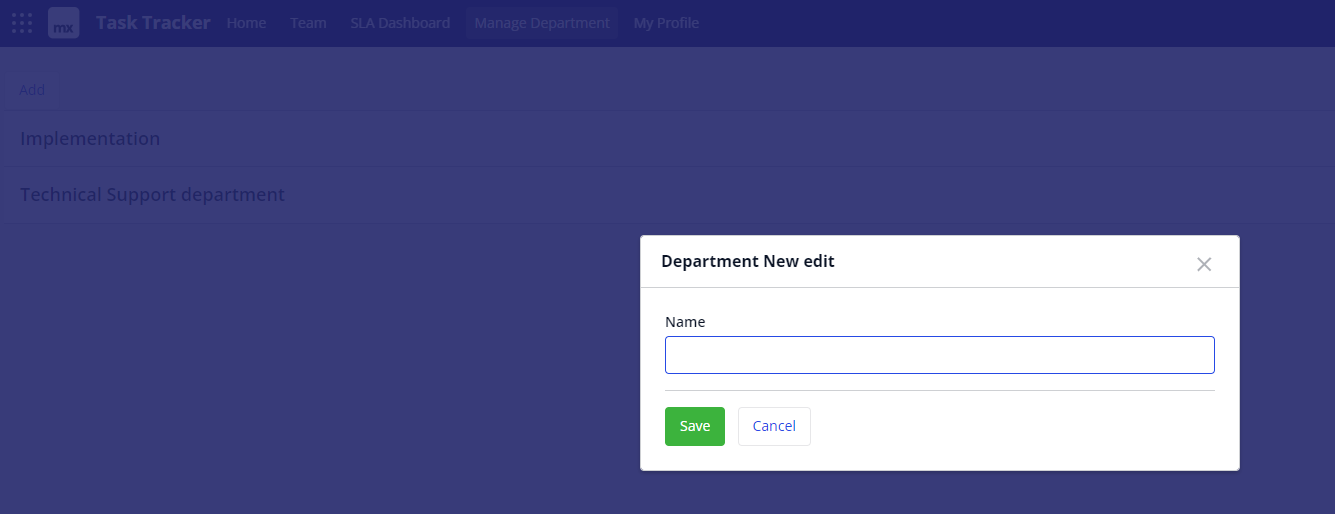The width and height of the screenshot is (1335, 514).
Task: Cancel the department edit dialog
Action: 774,426
